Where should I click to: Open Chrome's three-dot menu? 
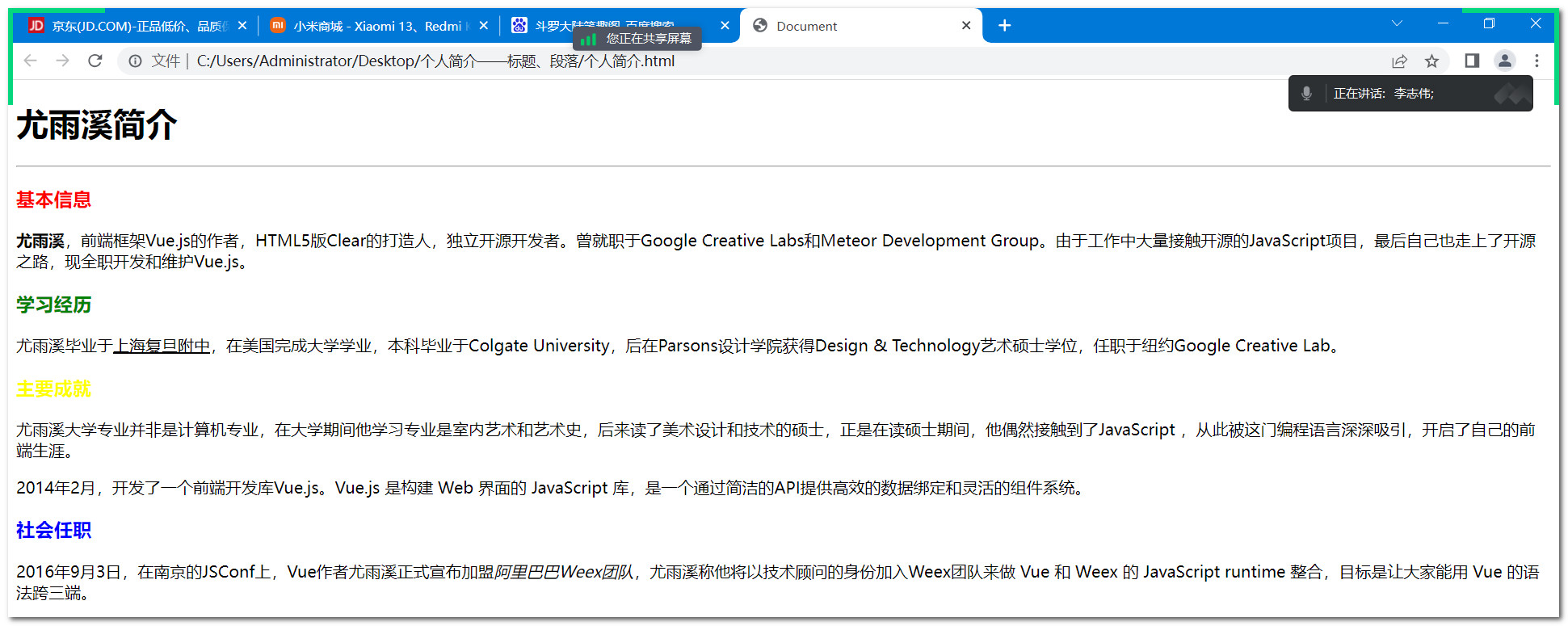pos(1536,61)
